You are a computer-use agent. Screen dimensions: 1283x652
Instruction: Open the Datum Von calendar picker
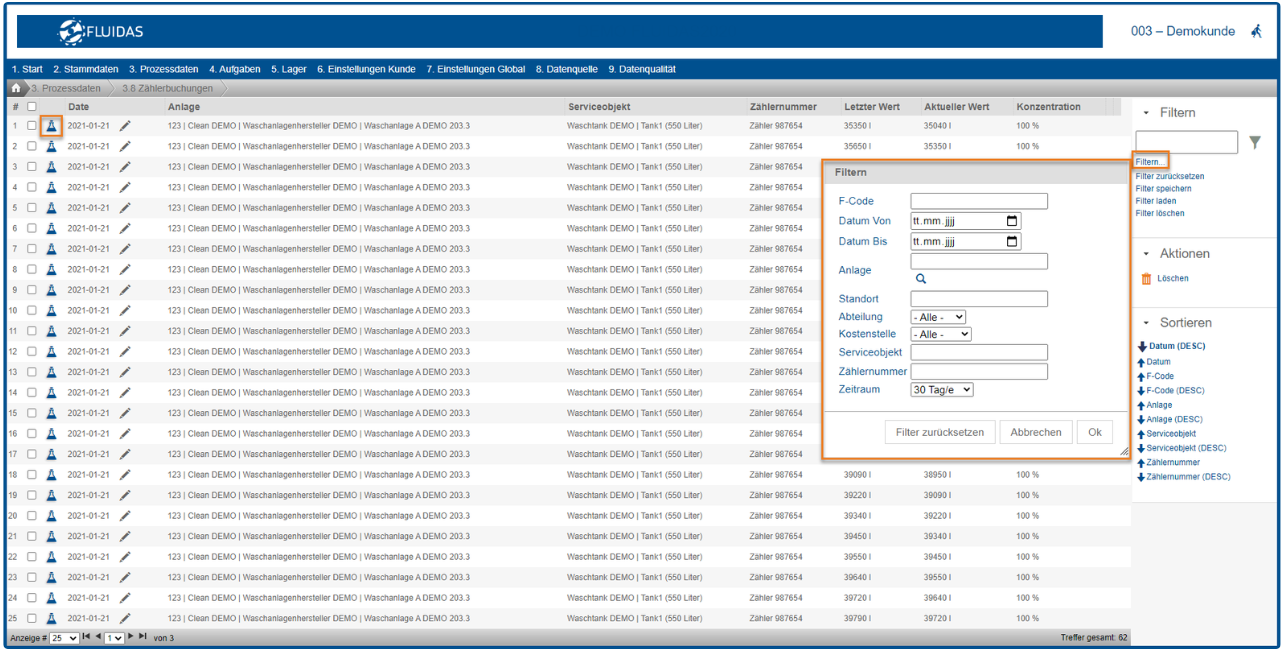[x=1012, y=221]
